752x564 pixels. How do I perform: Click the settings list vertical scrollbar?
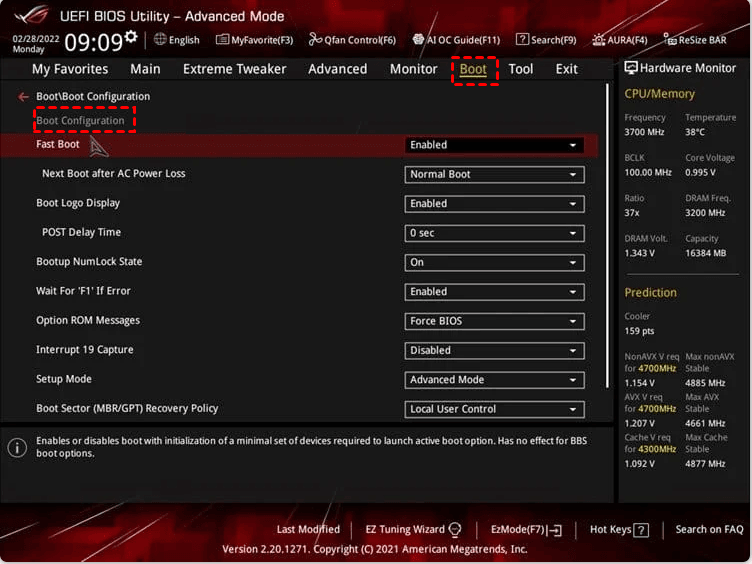point(607,236)
